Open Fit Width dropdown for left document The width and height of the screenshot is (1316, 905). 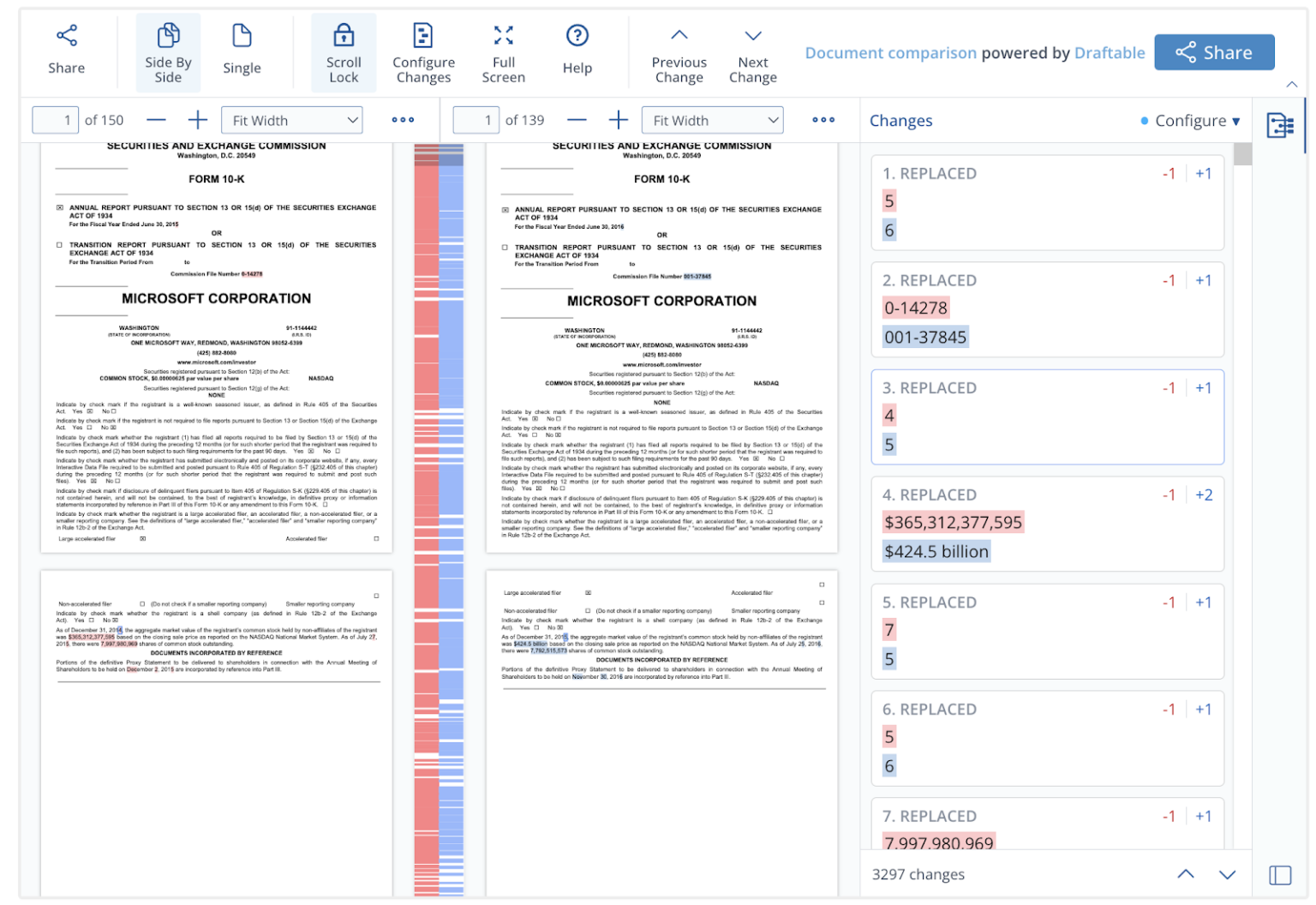click(291, 120)
